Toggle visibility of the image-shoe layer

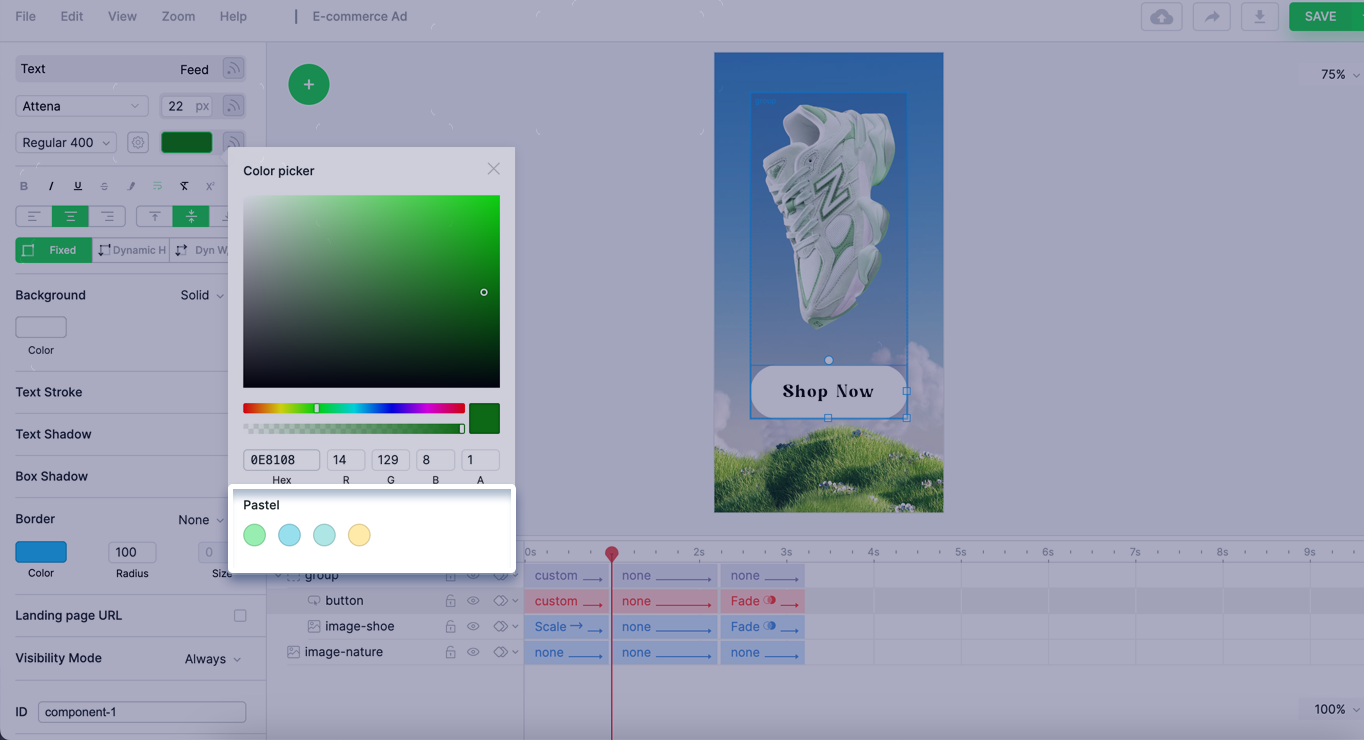473,627
